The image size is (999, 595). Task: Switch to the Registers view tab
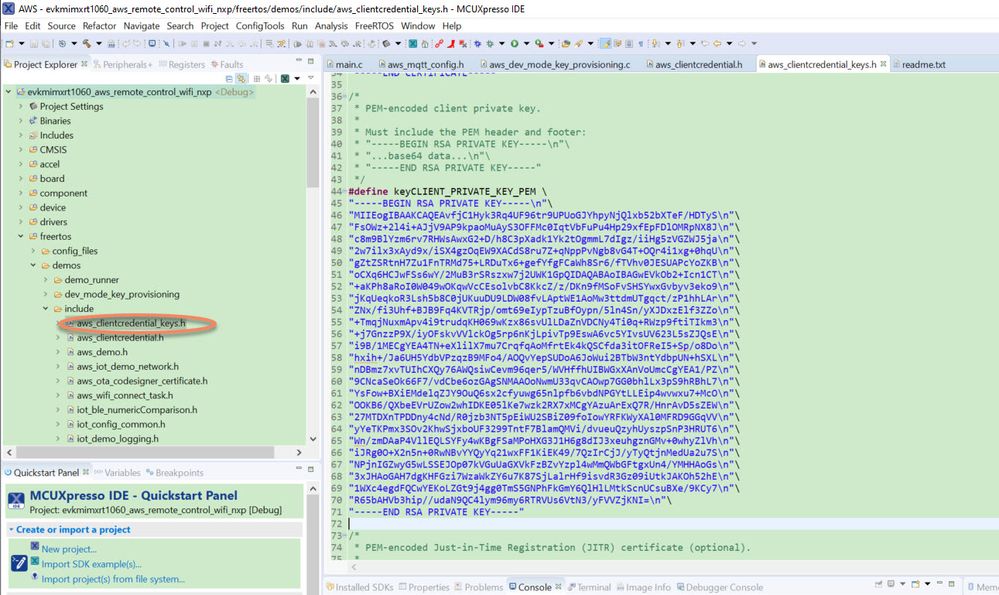point(182,64)
